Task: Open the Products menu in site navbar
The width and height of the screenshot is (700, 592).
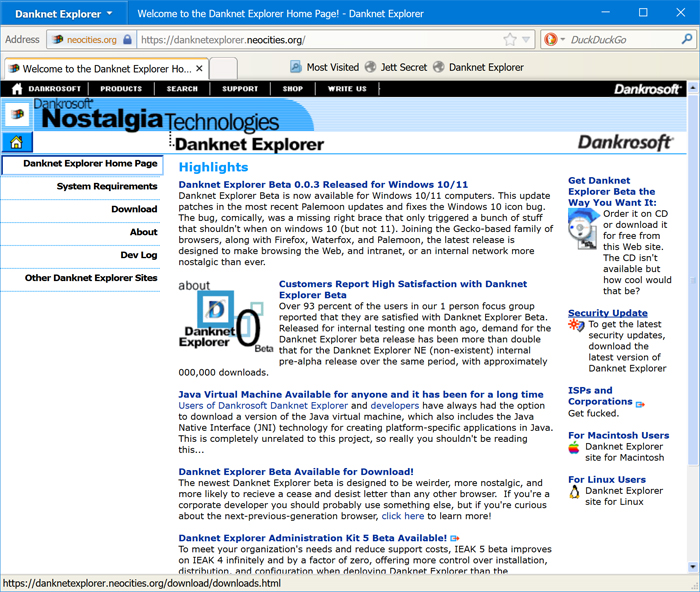Action: [121, 89]
